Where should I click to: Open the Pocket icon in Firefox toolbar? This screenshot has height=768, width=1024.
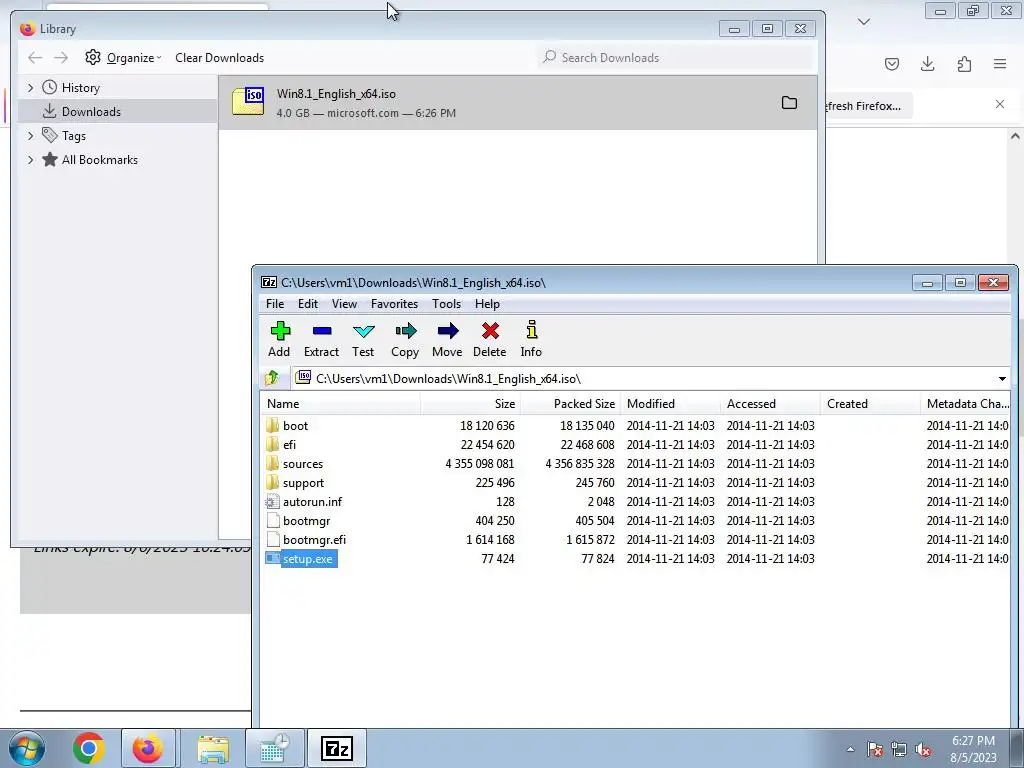[x=892, y=63]
